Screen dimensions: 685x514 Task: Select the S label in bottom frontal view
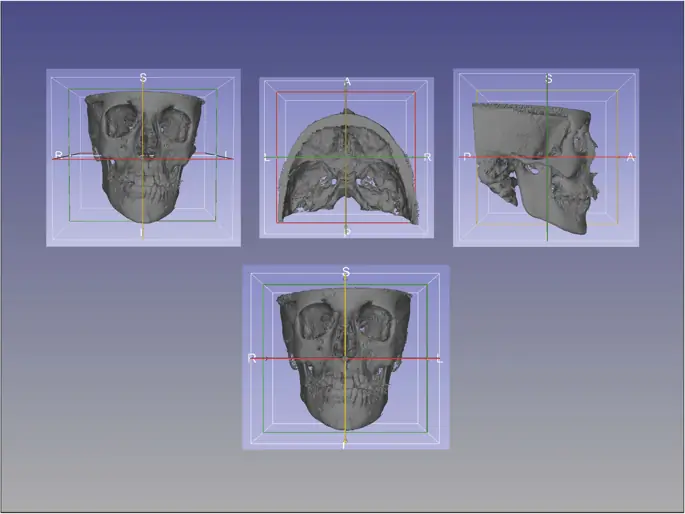[345, 272]
